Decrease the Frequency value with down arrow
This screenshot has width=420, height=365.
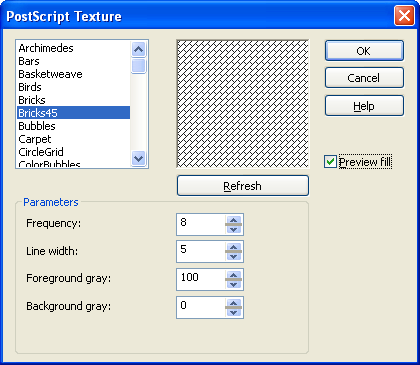234,229
